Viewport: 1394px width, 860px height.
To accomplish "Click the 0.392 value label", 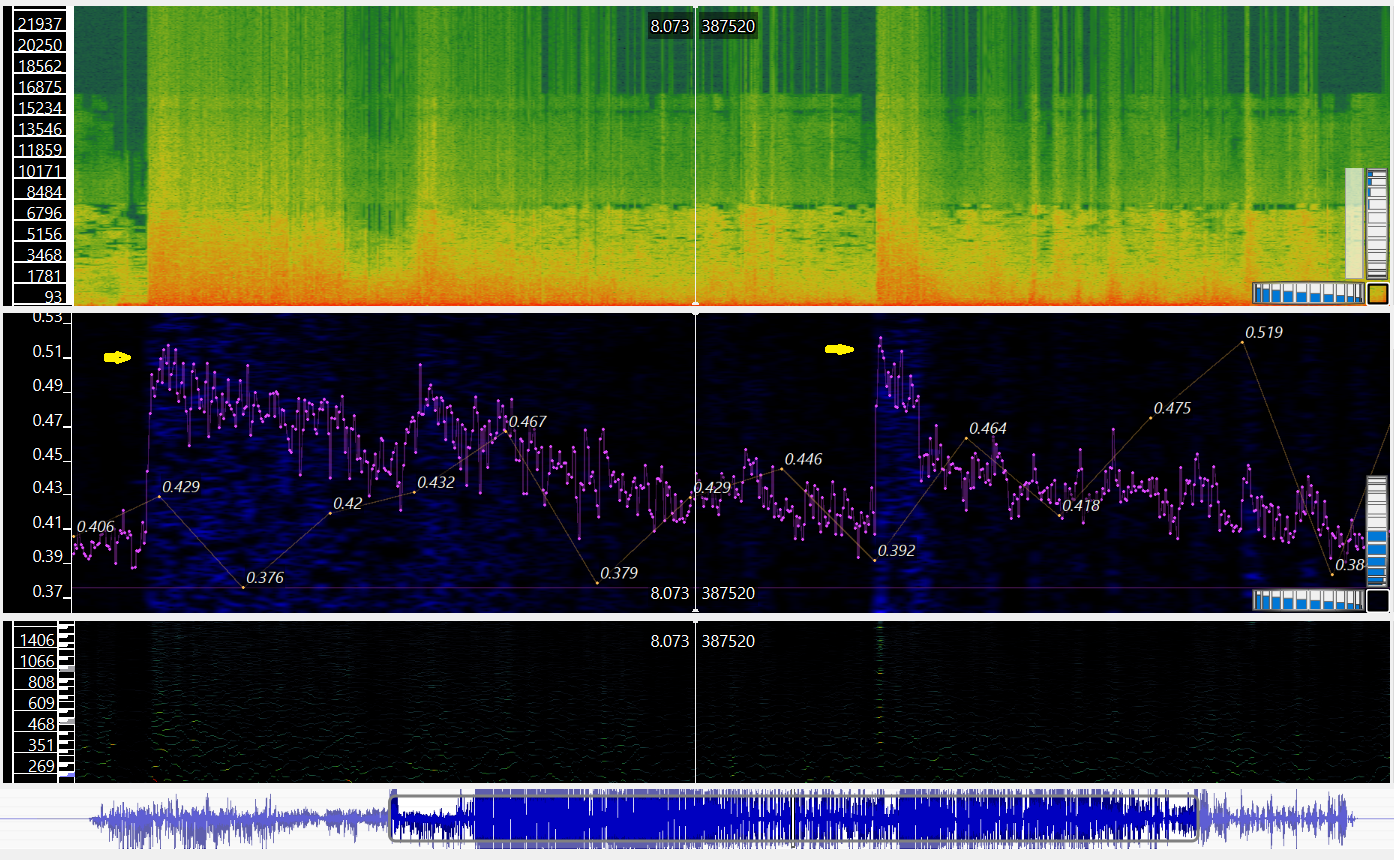I will coord(896,550).
